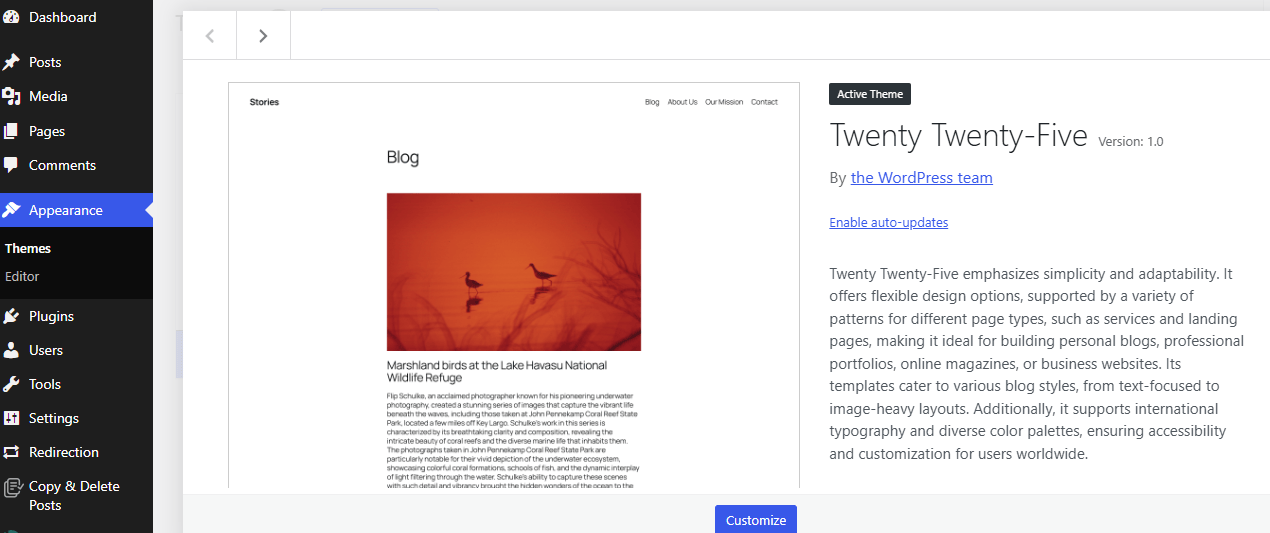Click the Plugins plug icon

(x=11, y=316)
